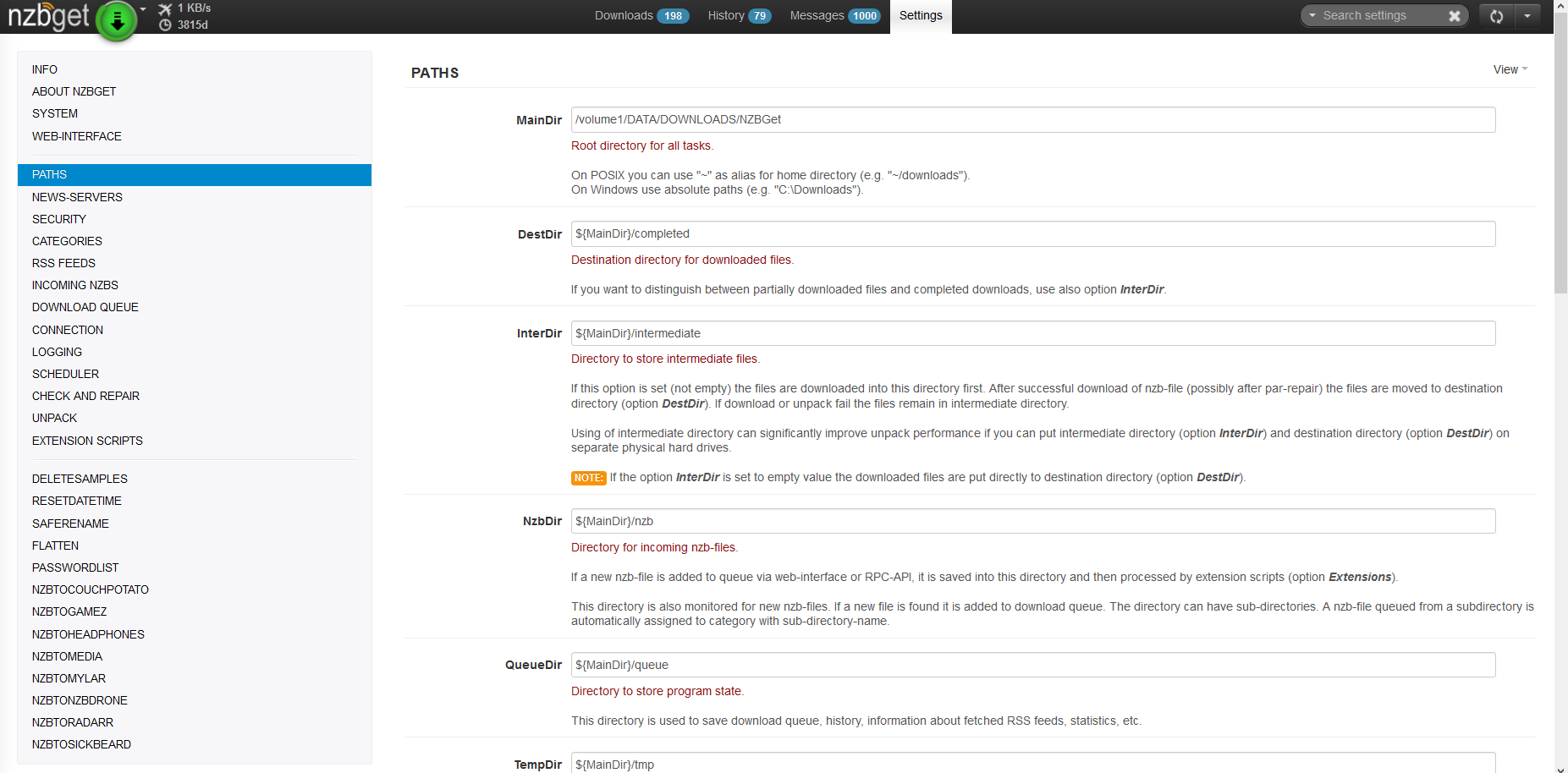Edit the TempDir path field

tap(1033, 763)
